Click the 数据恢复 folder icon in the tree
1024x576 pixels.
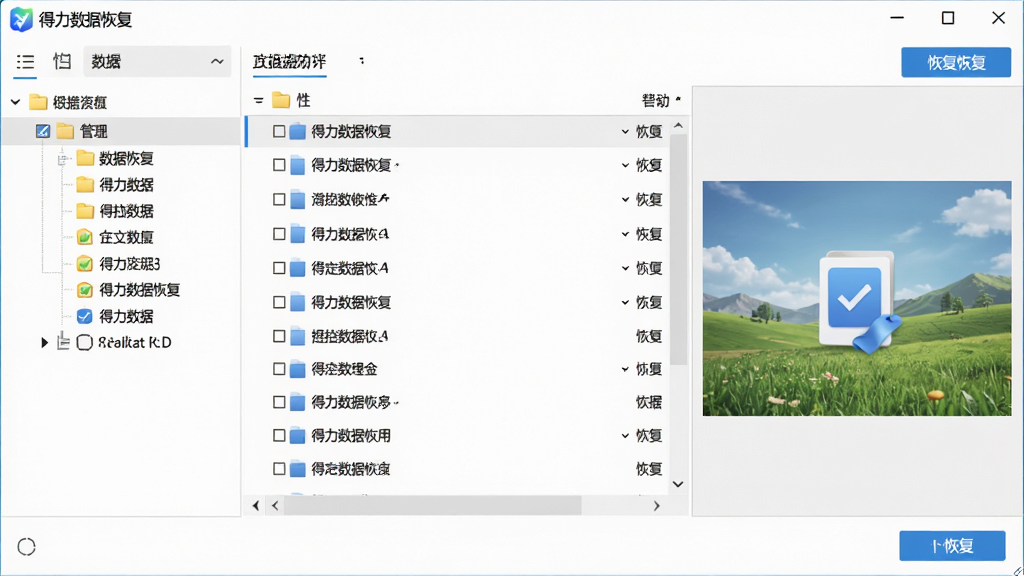[85, 158]
